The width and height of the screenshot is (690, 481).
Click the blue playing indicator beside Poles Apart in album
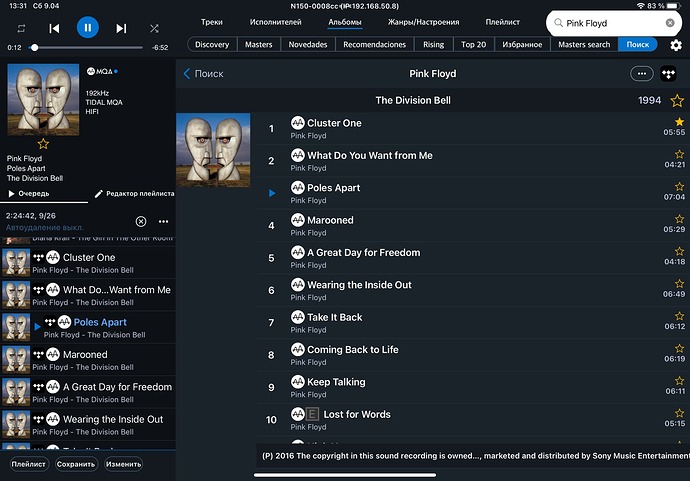click(272, 193)
